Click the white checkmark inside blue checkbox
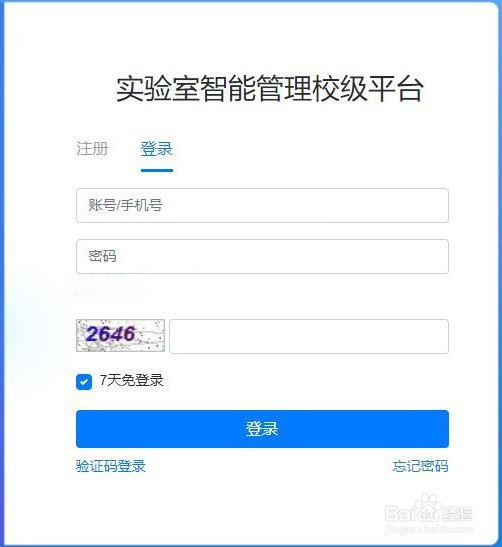The image size is (502, 547). 84,382
